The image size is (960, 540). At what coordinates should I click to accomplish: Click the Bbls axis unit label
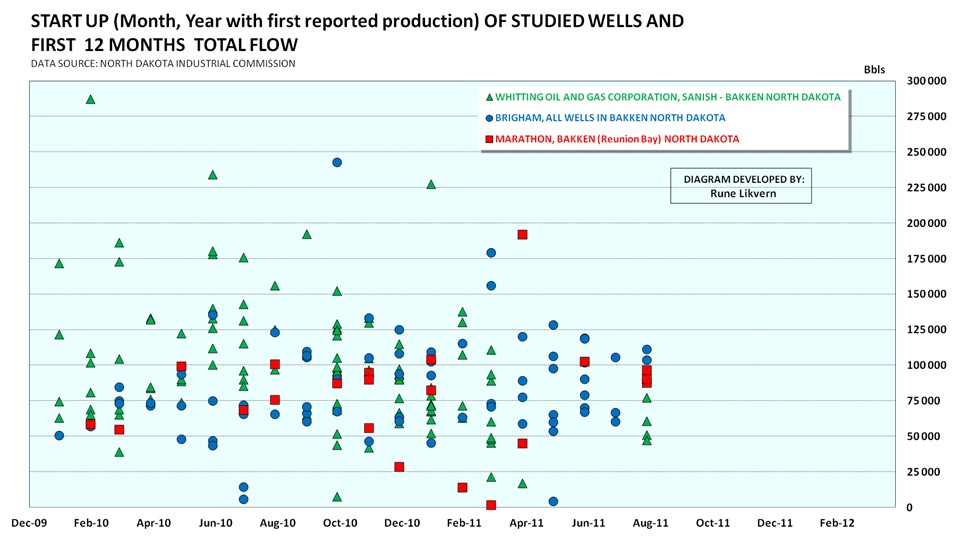[x=874, y=69]
